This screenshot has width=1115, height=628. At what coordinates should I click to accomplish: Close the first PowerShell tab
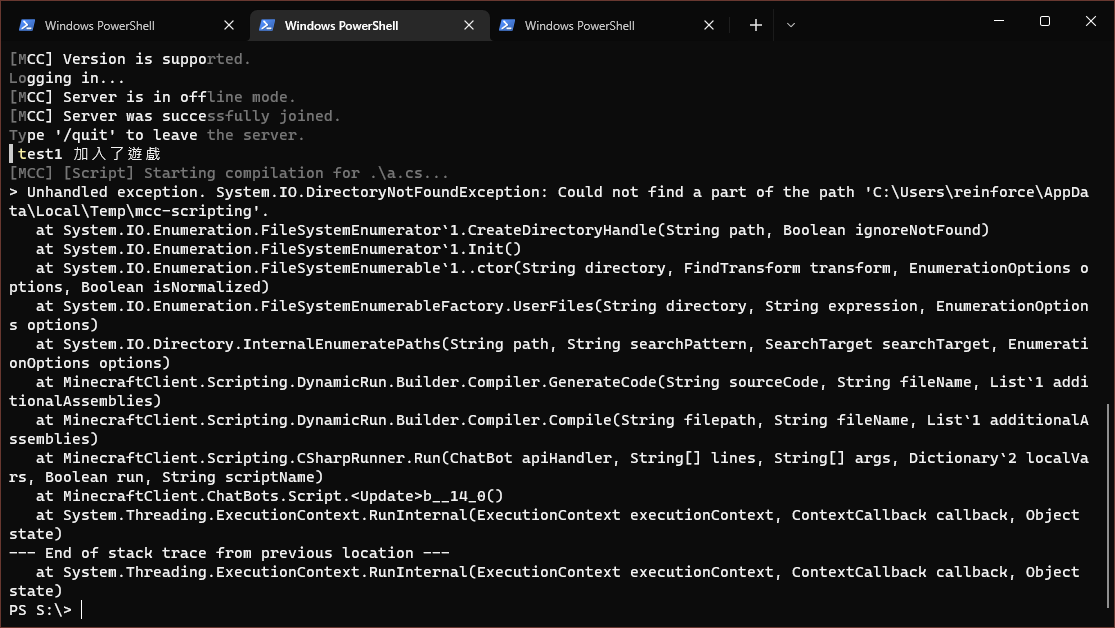pyautogui.click(x=228, y=25)
